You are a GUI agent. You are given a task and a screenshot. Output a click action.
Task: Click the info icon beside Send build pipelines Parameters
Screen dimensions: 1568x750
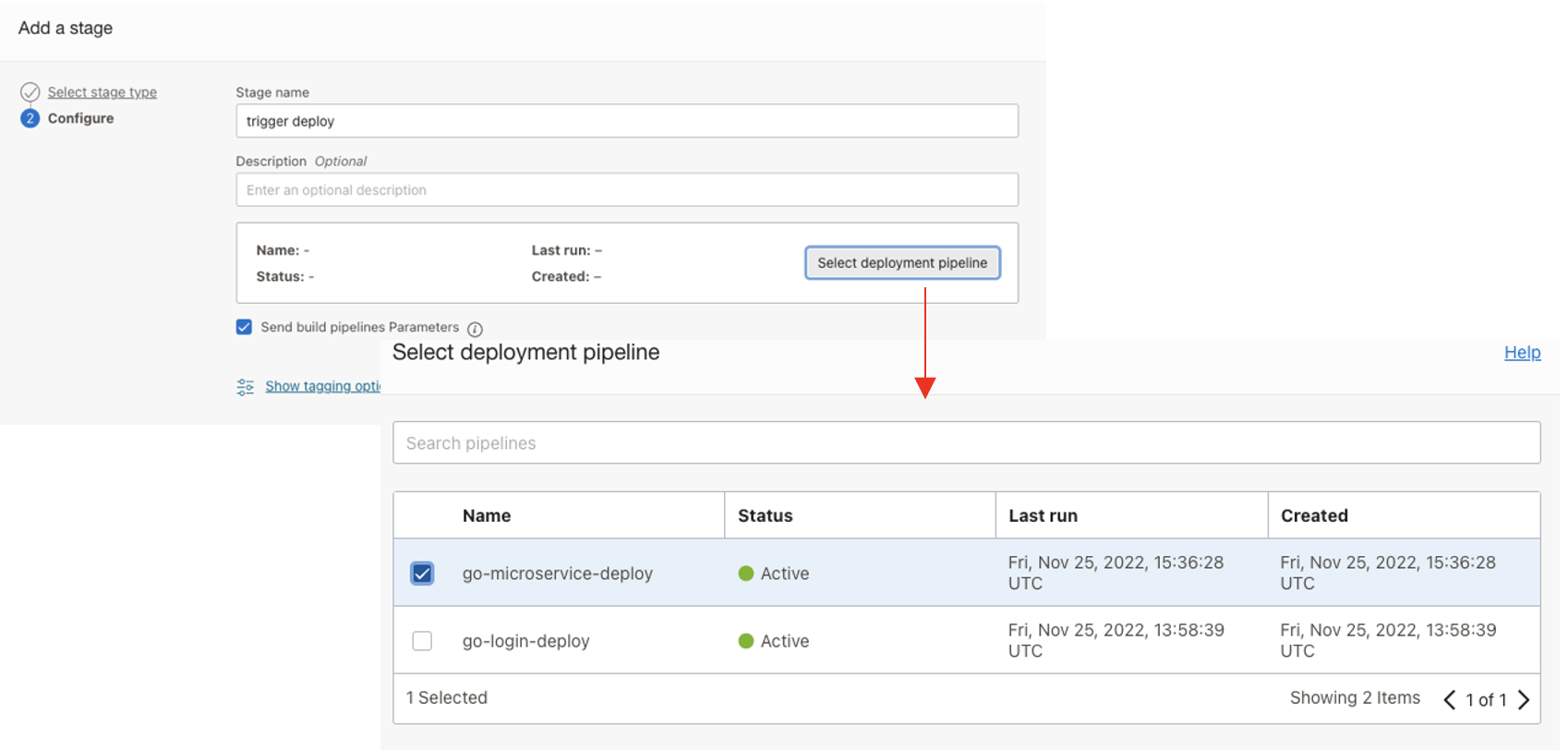point(475,329)
